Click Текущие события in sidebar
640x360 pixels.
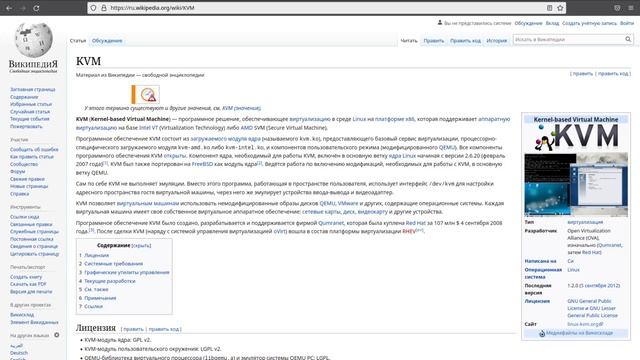point(30,119)
